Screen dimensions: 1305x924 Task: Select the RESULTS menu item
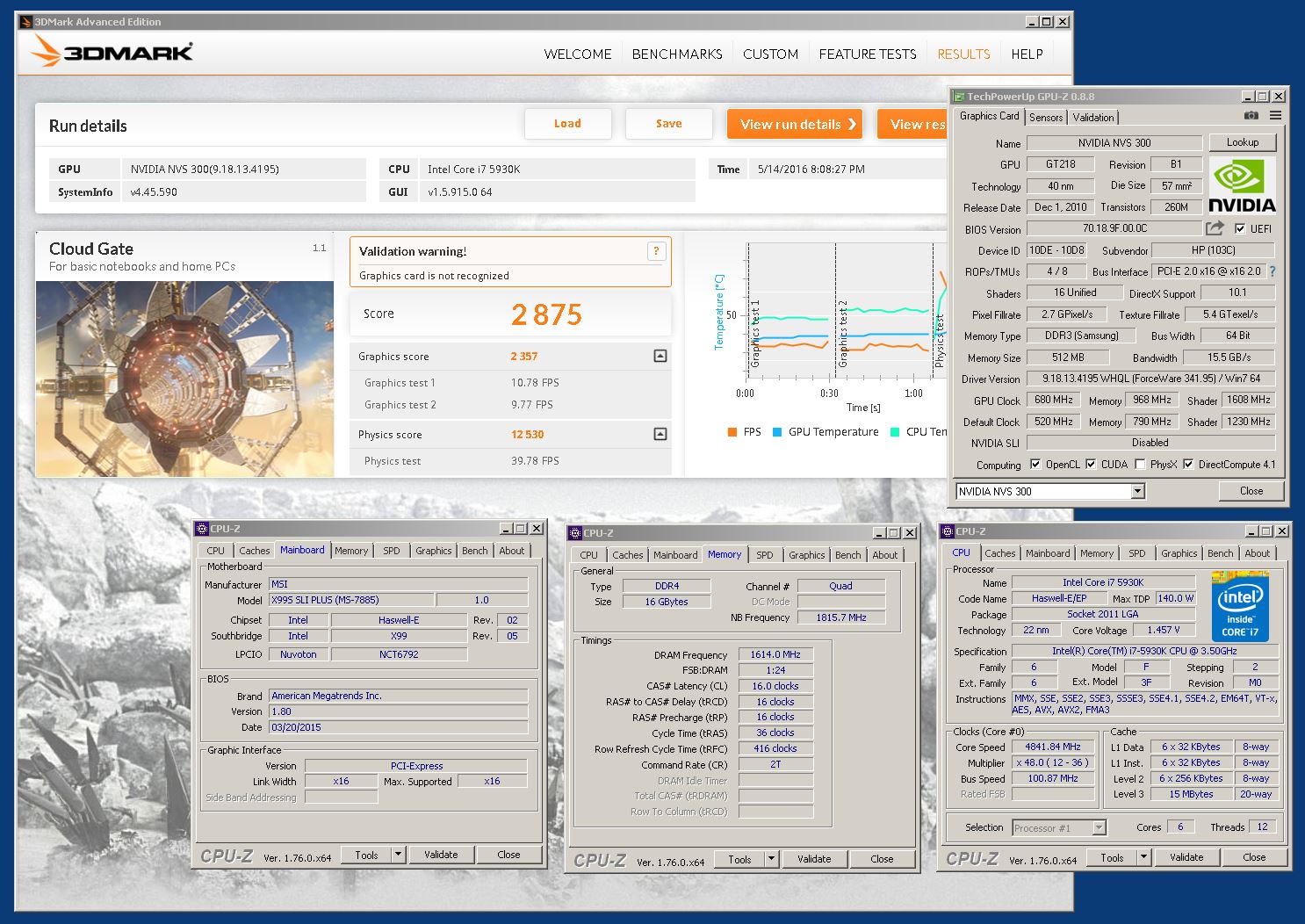point(963,54)
